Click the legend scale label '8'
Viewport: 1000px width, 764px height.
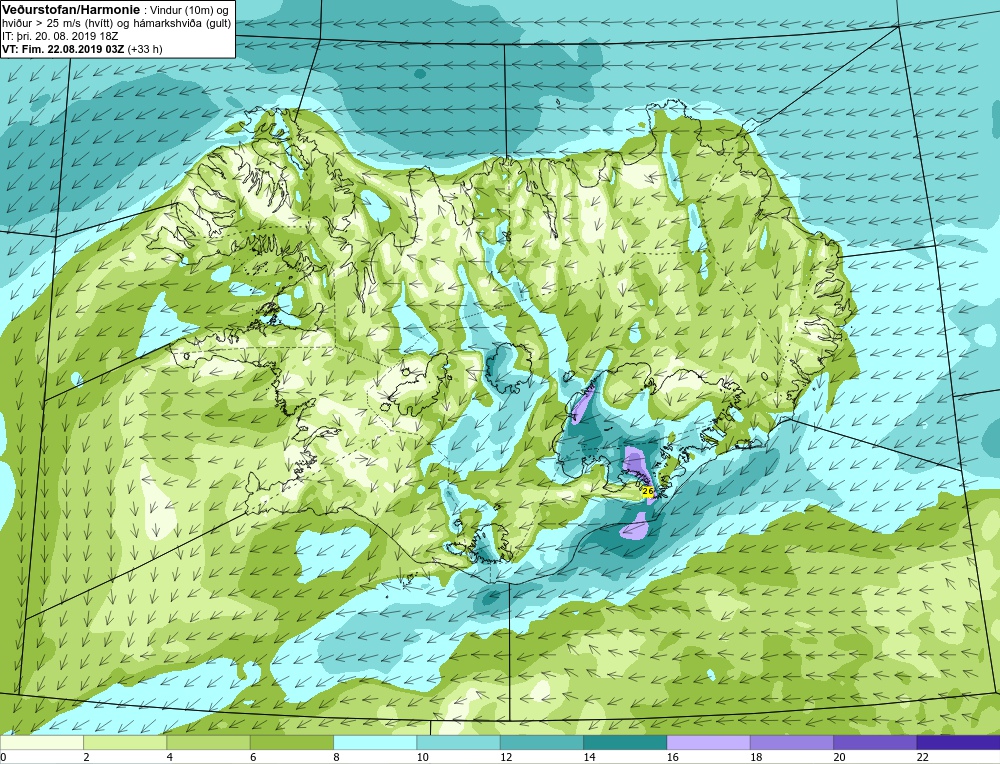(336, 757)
